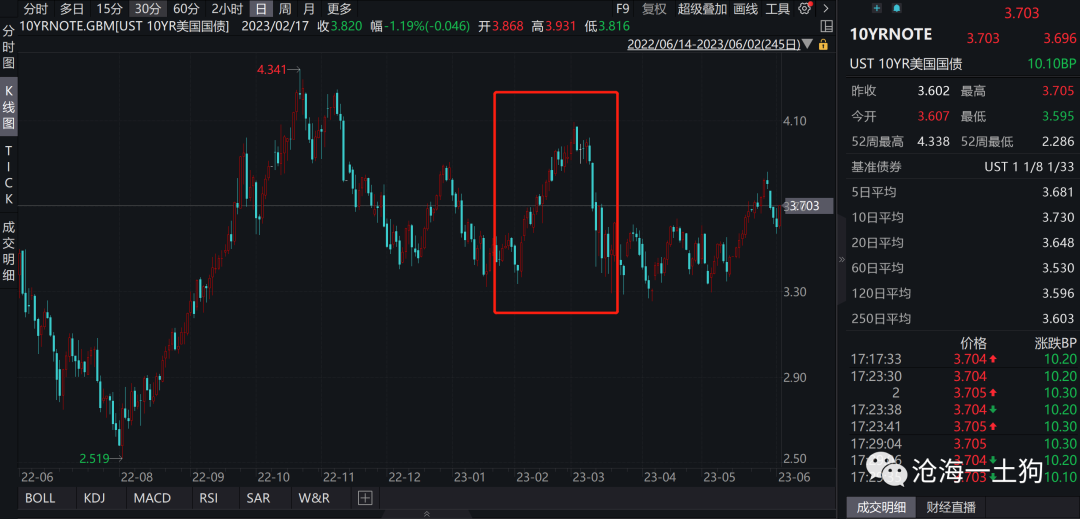Image resolution: width=1080 pixels, height=519 pixels.
Task: Enable MACD indicator
Action: (152, 498)
